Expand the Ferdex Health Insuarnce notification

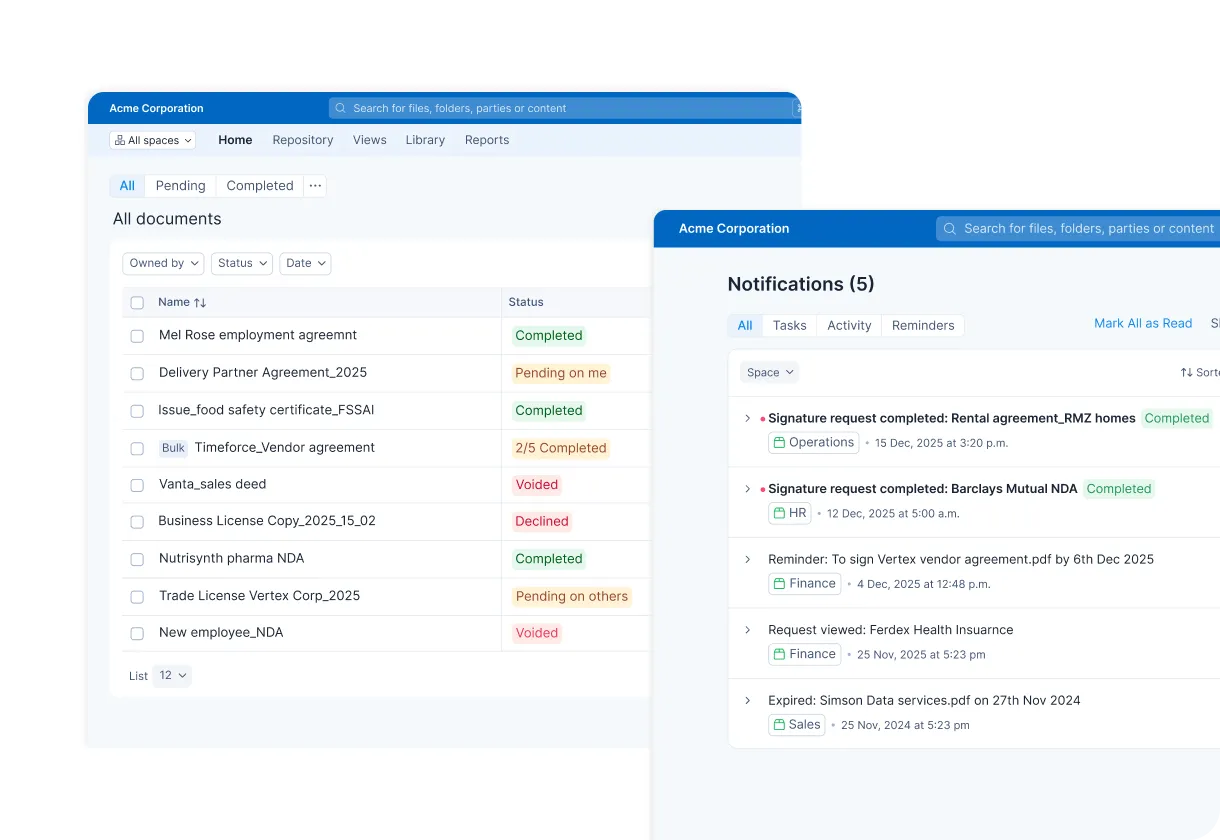coord(747,630)
